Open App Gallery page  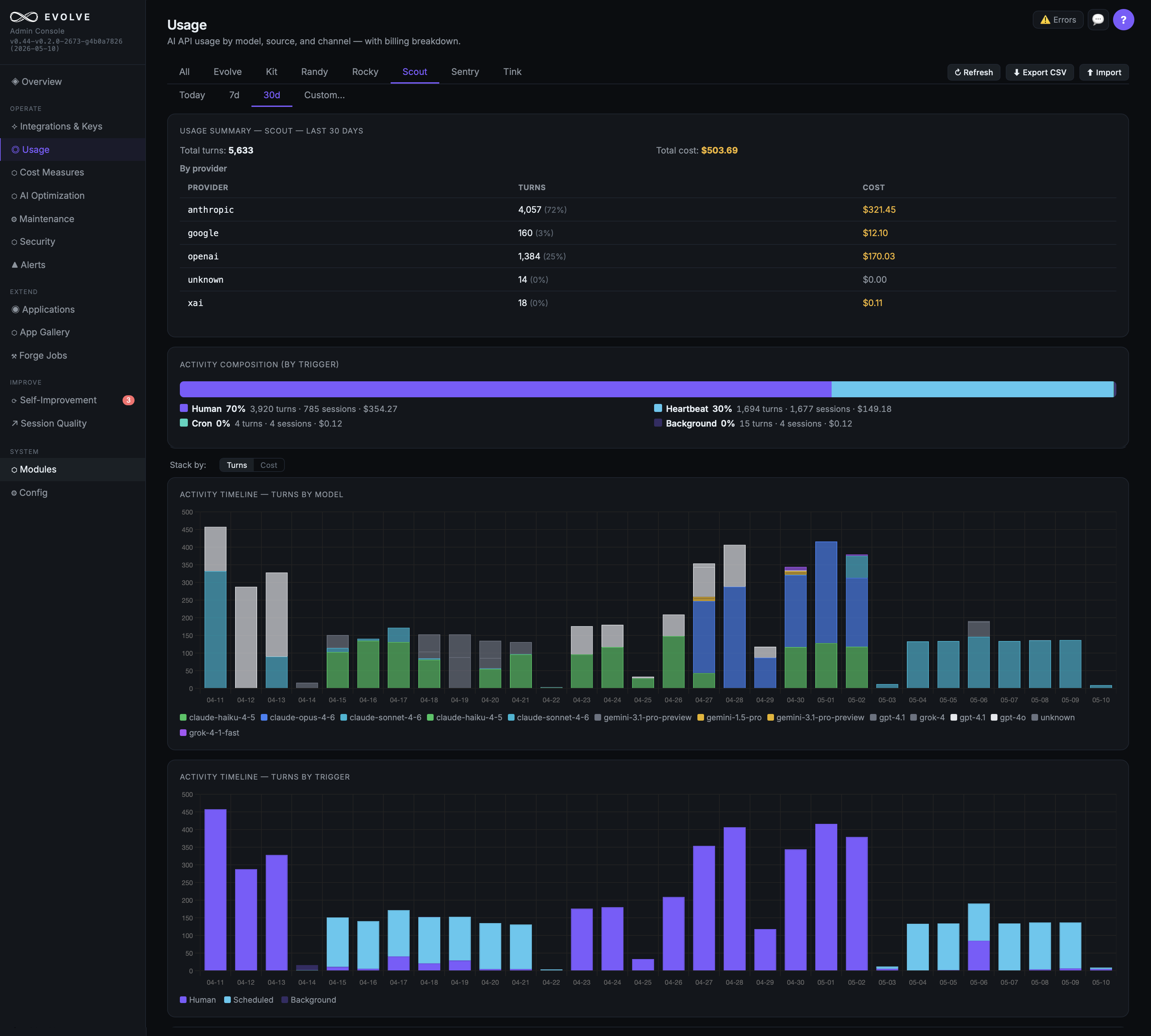(x=72, y=332)
